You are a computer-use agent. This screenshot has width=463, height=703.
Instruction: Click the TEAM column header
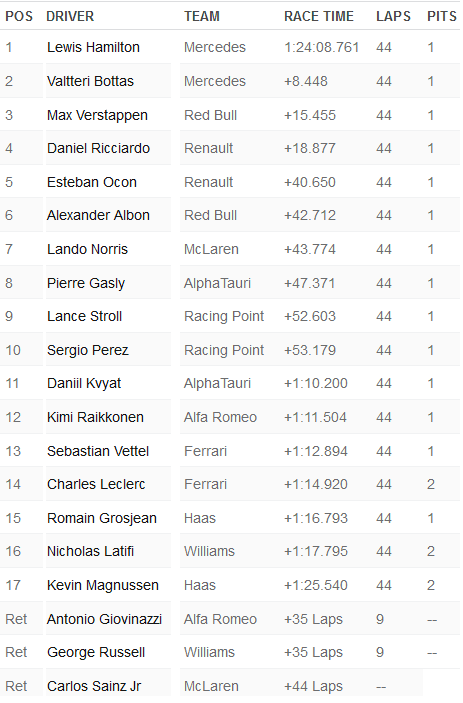coord(202,17)
